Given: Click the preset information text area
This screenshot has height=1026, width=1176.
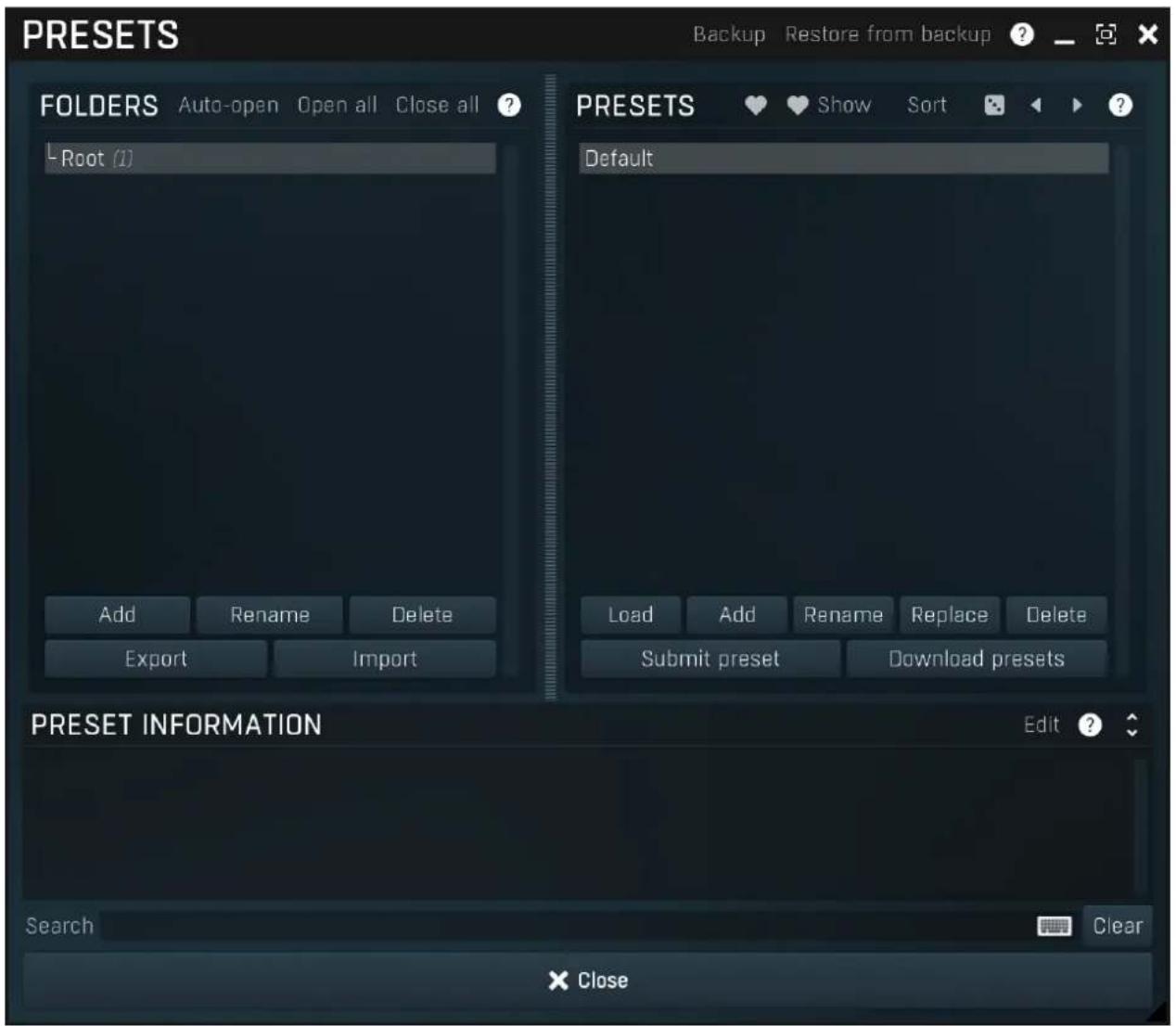Looking at the screenshot, I should click(x=577, y=826).
